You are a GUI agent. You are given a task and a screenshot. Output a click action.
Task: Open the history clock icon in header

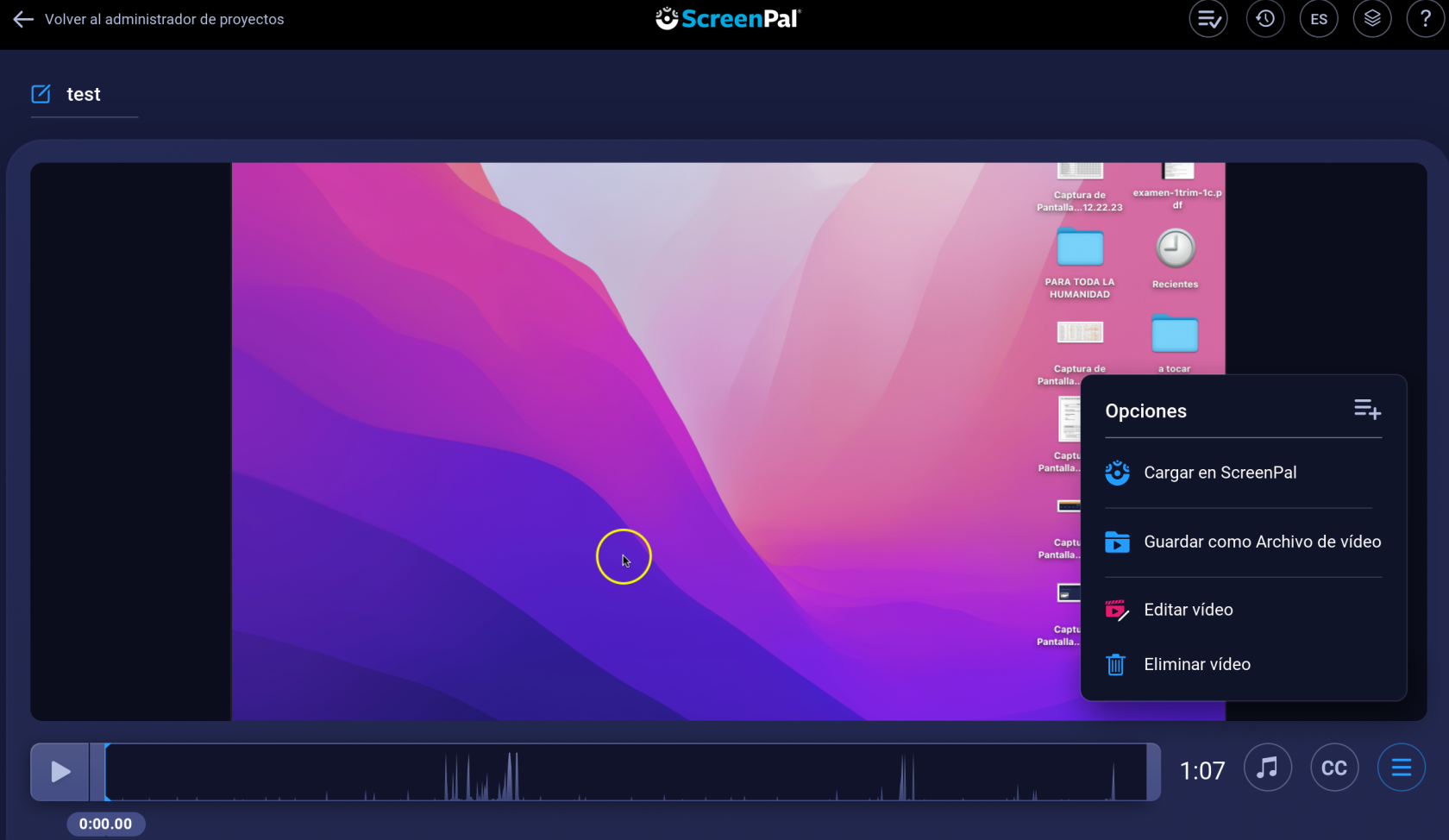(1265, 19)
